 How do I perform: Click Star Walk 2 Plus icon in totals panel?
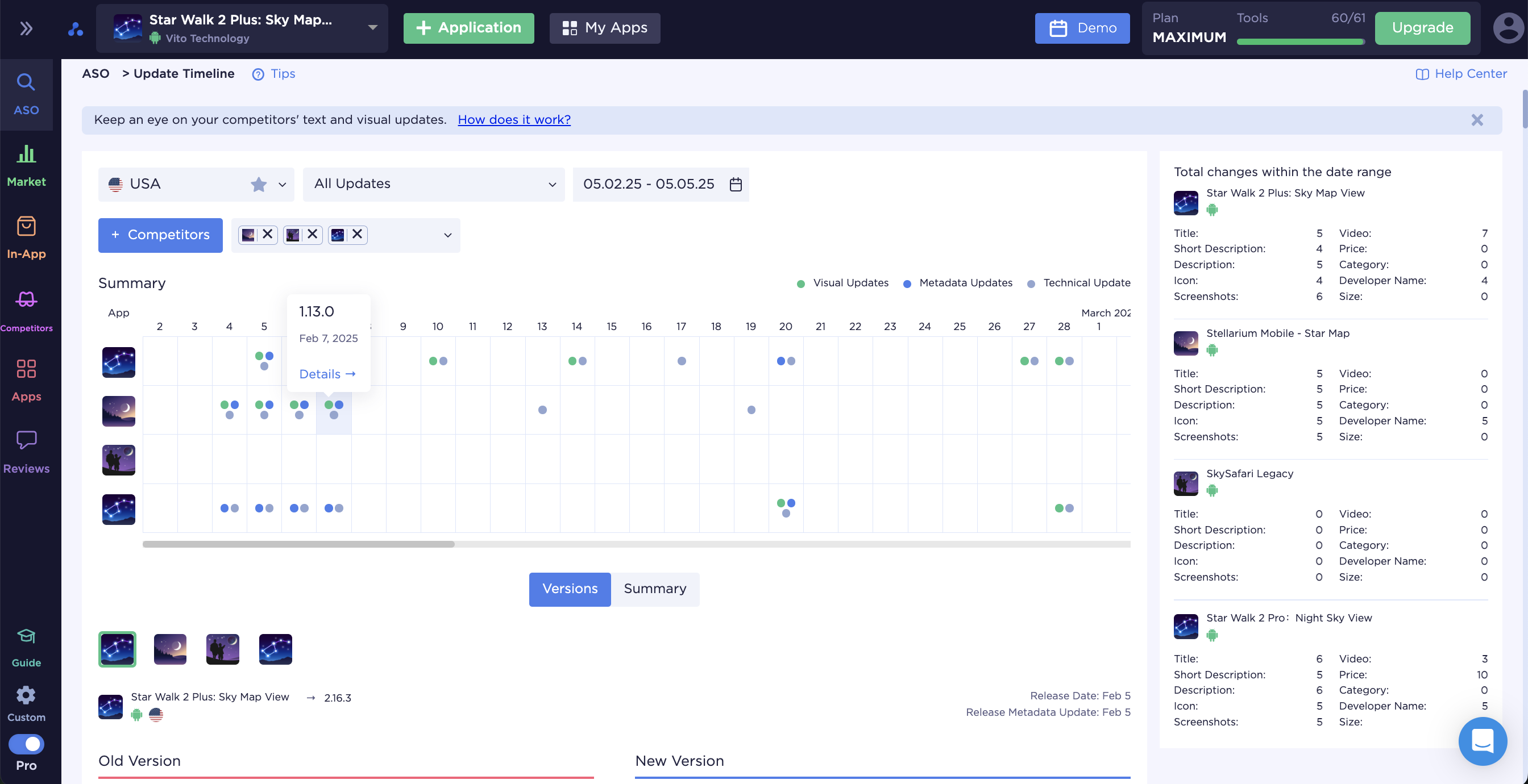[x=1185, y=202]
